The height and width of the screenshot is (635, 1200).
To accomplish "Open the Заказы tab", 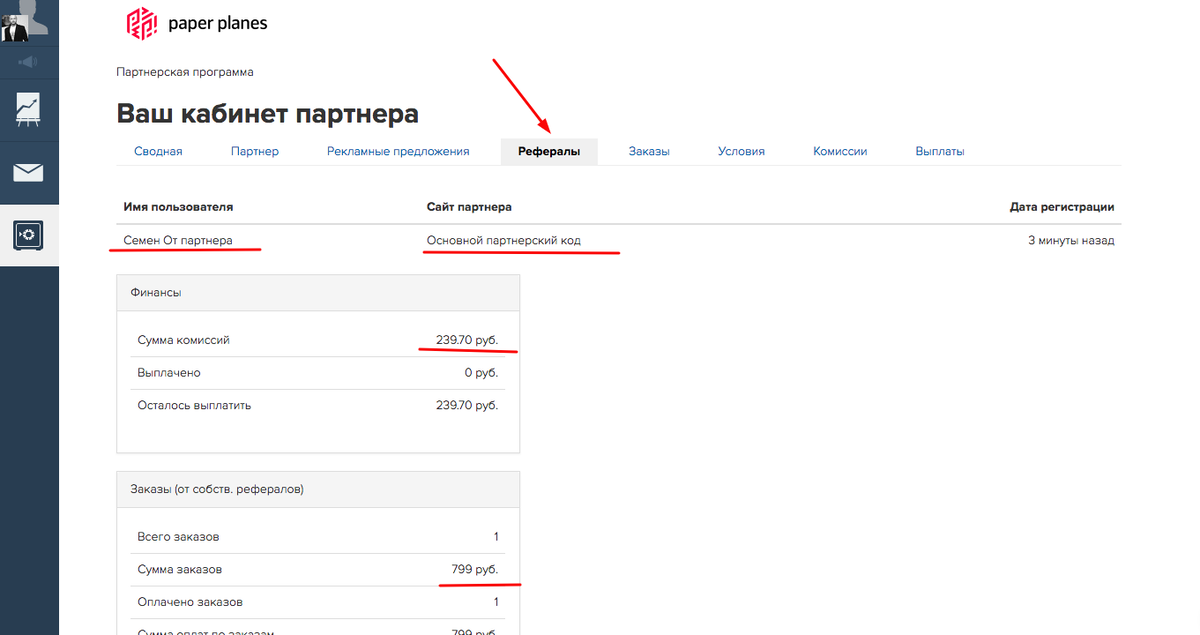I will [x=649, y=151].
